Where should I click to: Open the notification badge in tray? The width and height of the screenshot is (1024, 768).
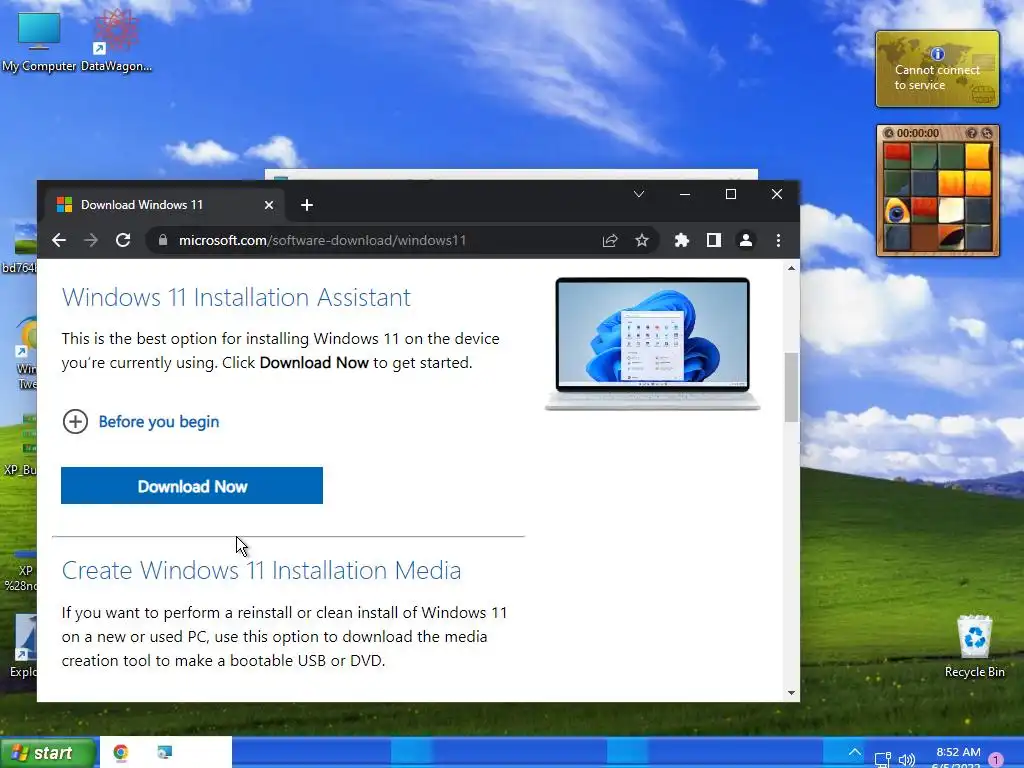[996, 760]
